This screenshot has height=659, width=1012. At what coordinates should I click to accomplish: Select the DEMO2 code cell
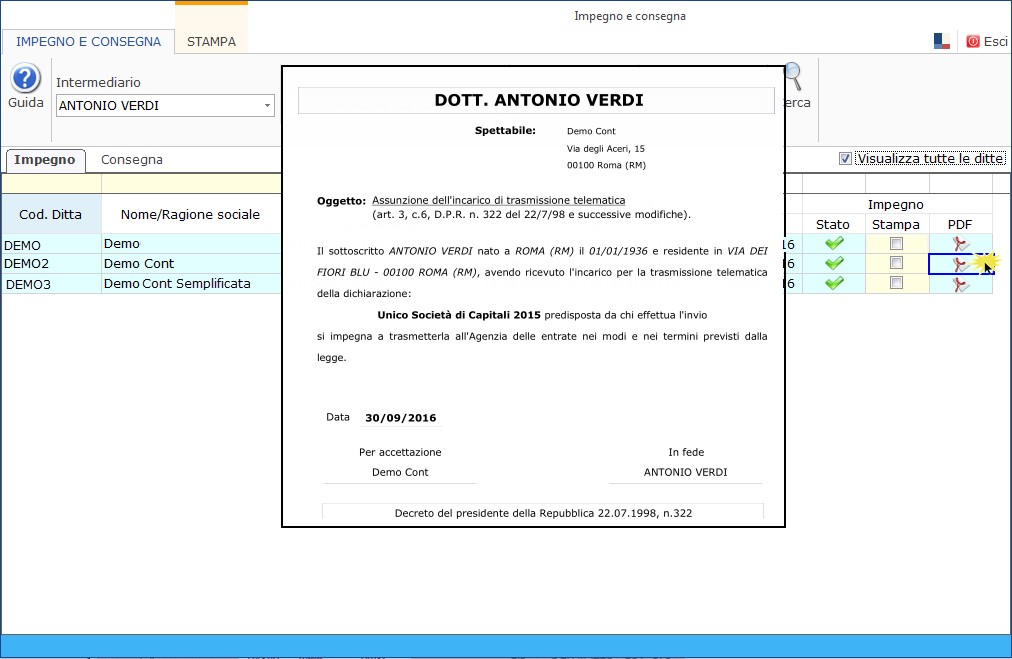tap(51, 263)
